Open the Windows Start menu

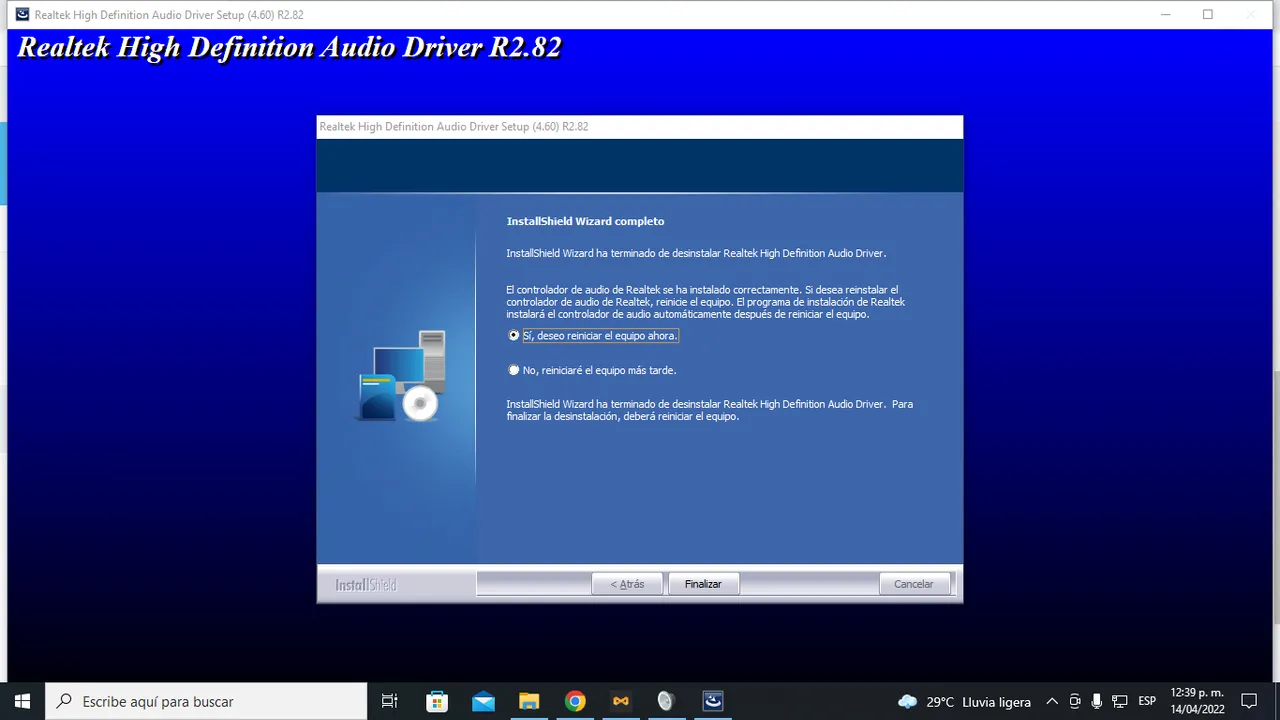tap(22, 701)
